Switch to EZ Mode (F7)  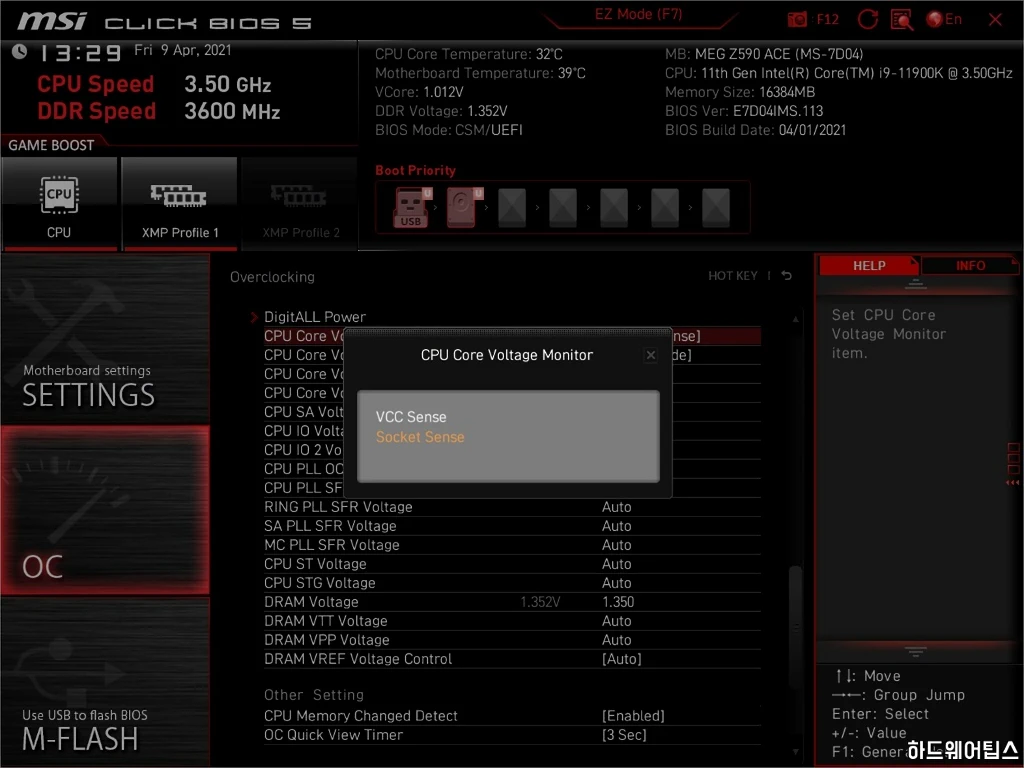pyautogui.click(x=638, y=15)
